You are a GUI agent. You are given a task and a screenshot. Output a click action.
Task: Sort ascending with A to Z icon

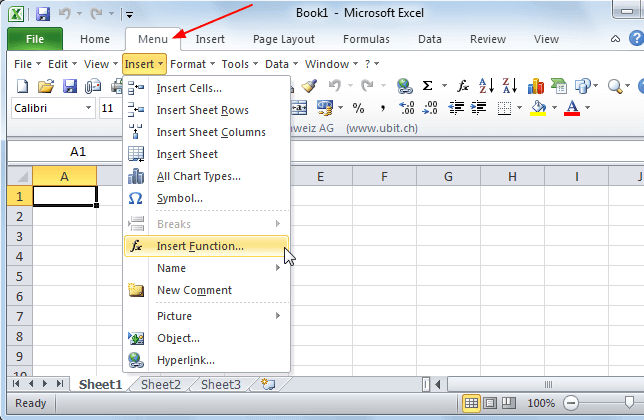486,86
